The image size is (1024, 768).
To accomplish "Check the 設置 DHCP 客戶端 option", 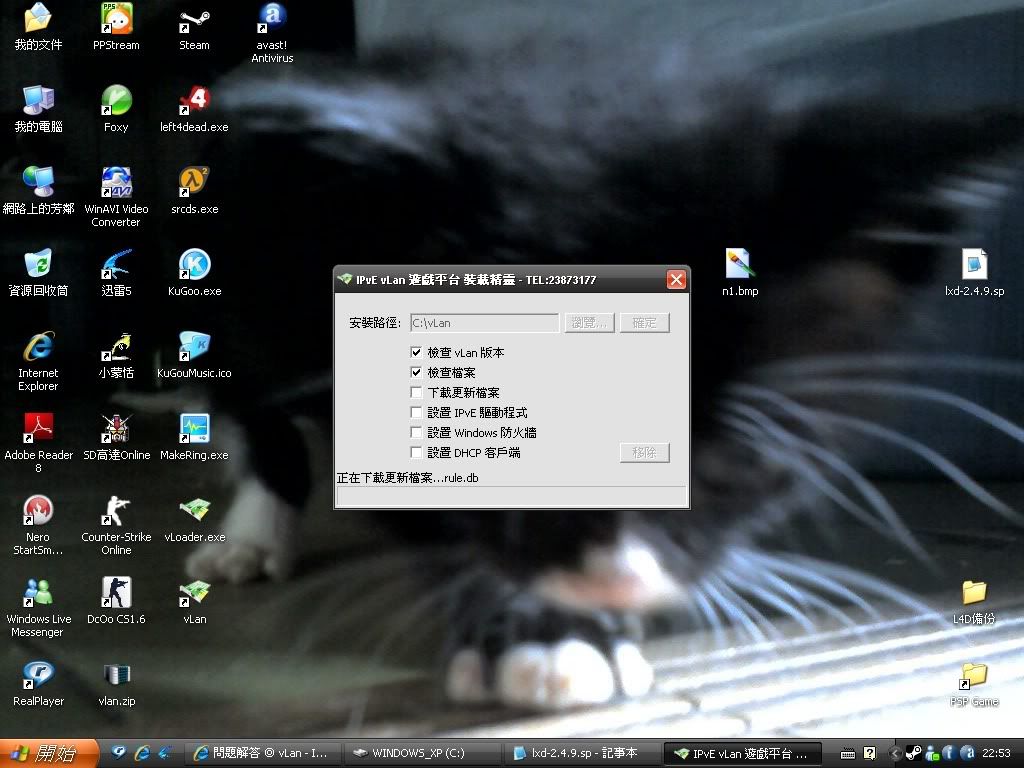I will [x=417, y=453].
